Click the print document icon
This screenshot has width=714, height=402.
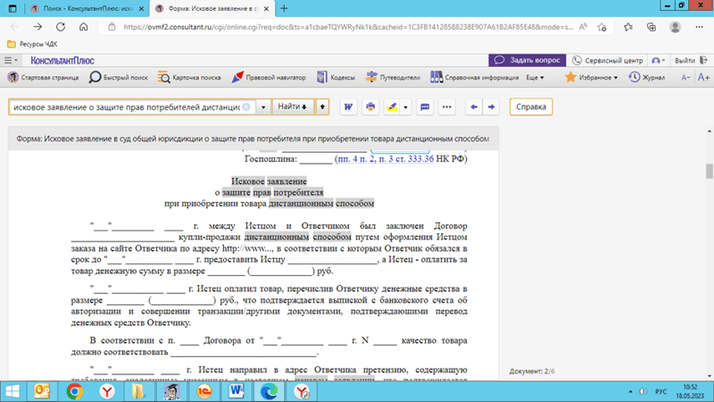(370, 107)
